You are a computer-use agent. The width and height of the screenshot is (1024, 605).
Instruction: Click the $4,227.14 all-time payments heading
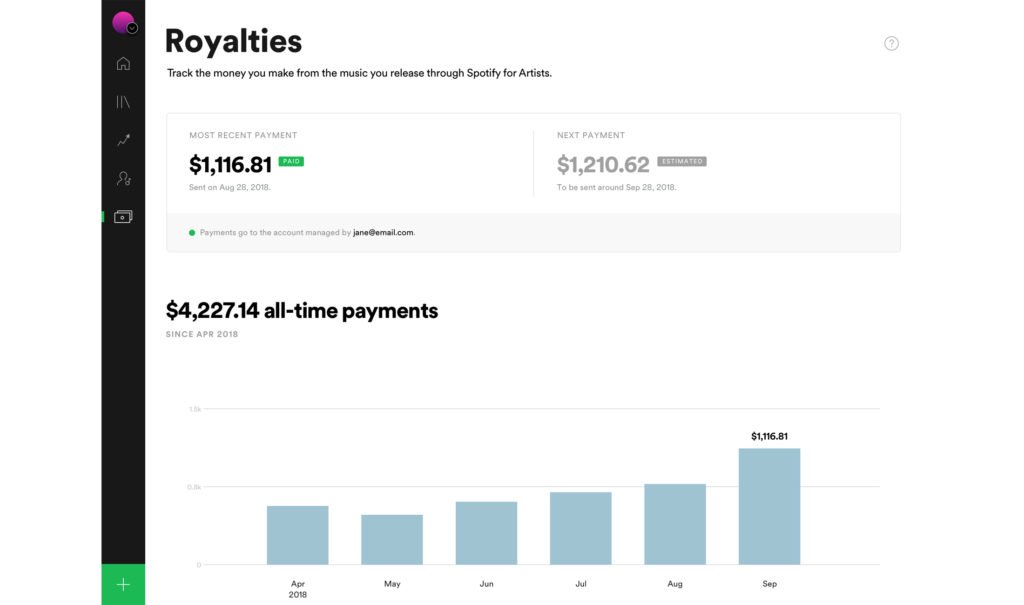click(302, 311)
